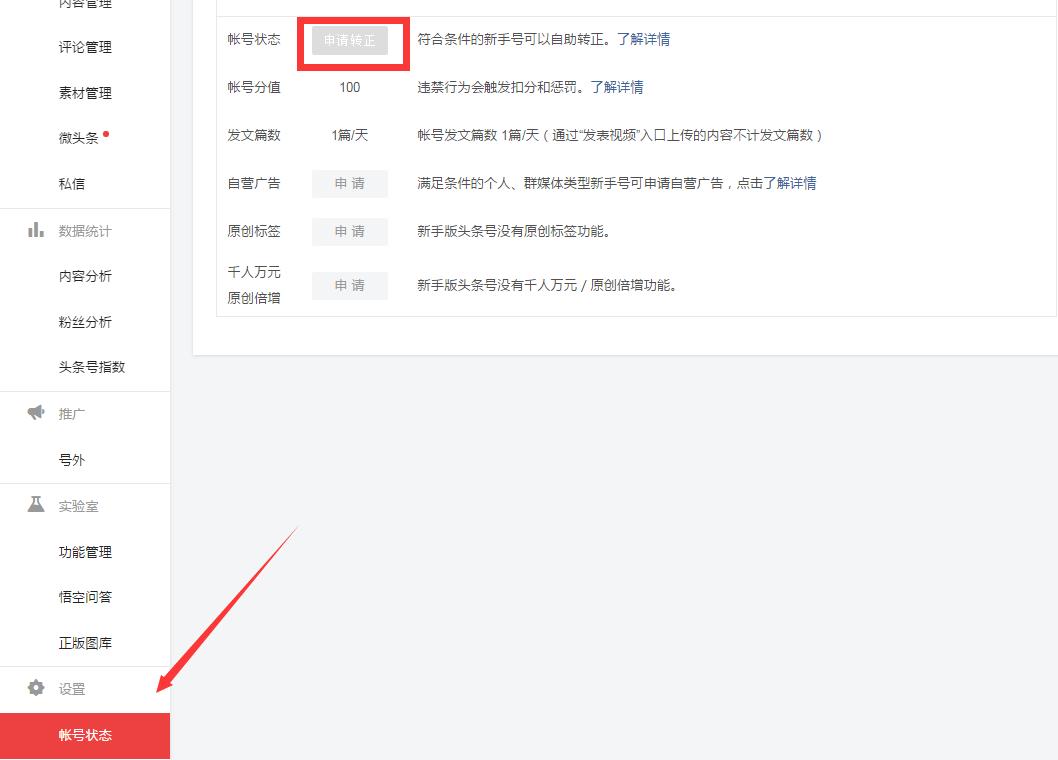
Task: Open 悟空问答 under 实验室
Action: (85, 597)
